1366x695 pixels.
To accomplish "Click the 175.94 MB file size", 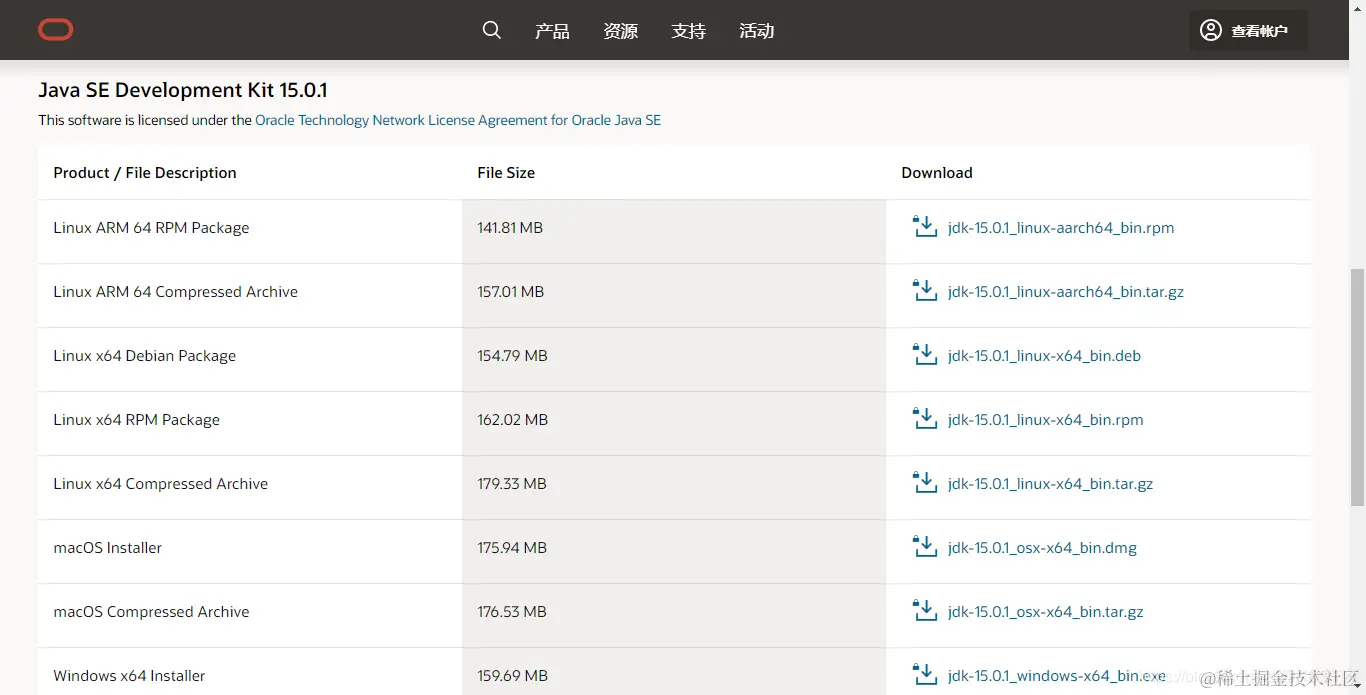I will [512, 548].
